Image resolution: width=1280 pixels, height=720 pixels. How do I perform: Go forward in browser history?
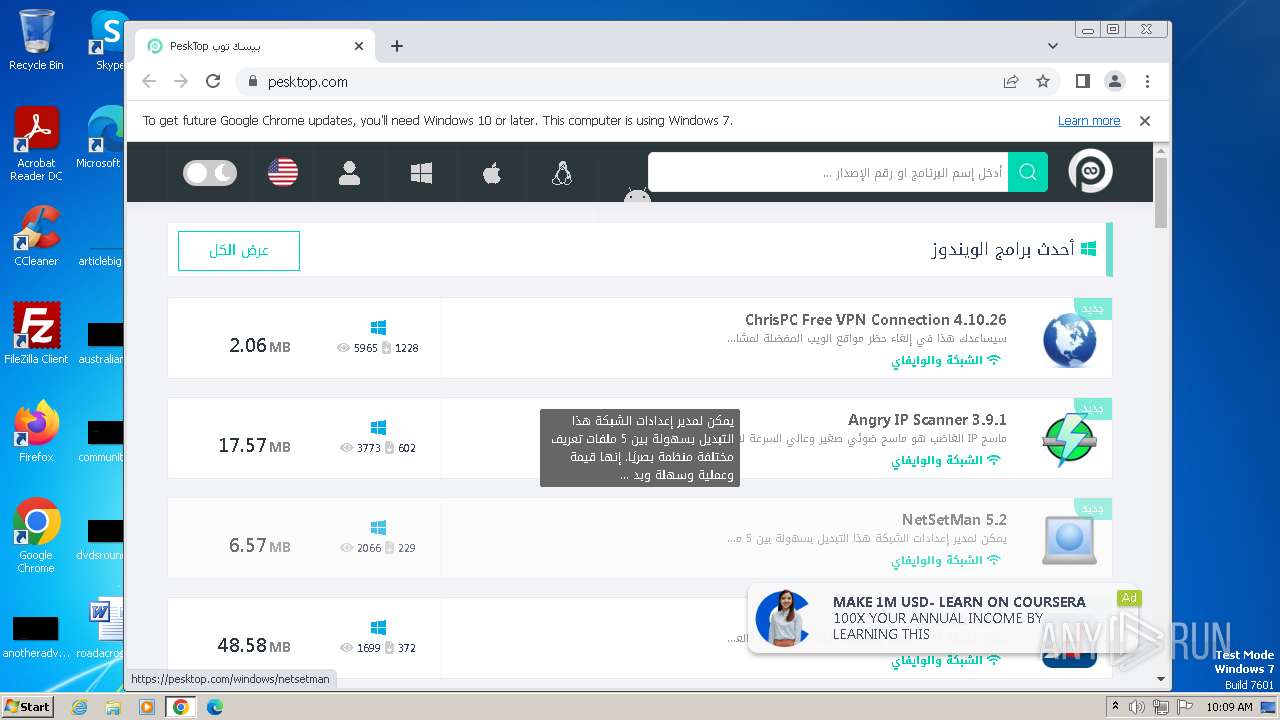coord(181,82)
